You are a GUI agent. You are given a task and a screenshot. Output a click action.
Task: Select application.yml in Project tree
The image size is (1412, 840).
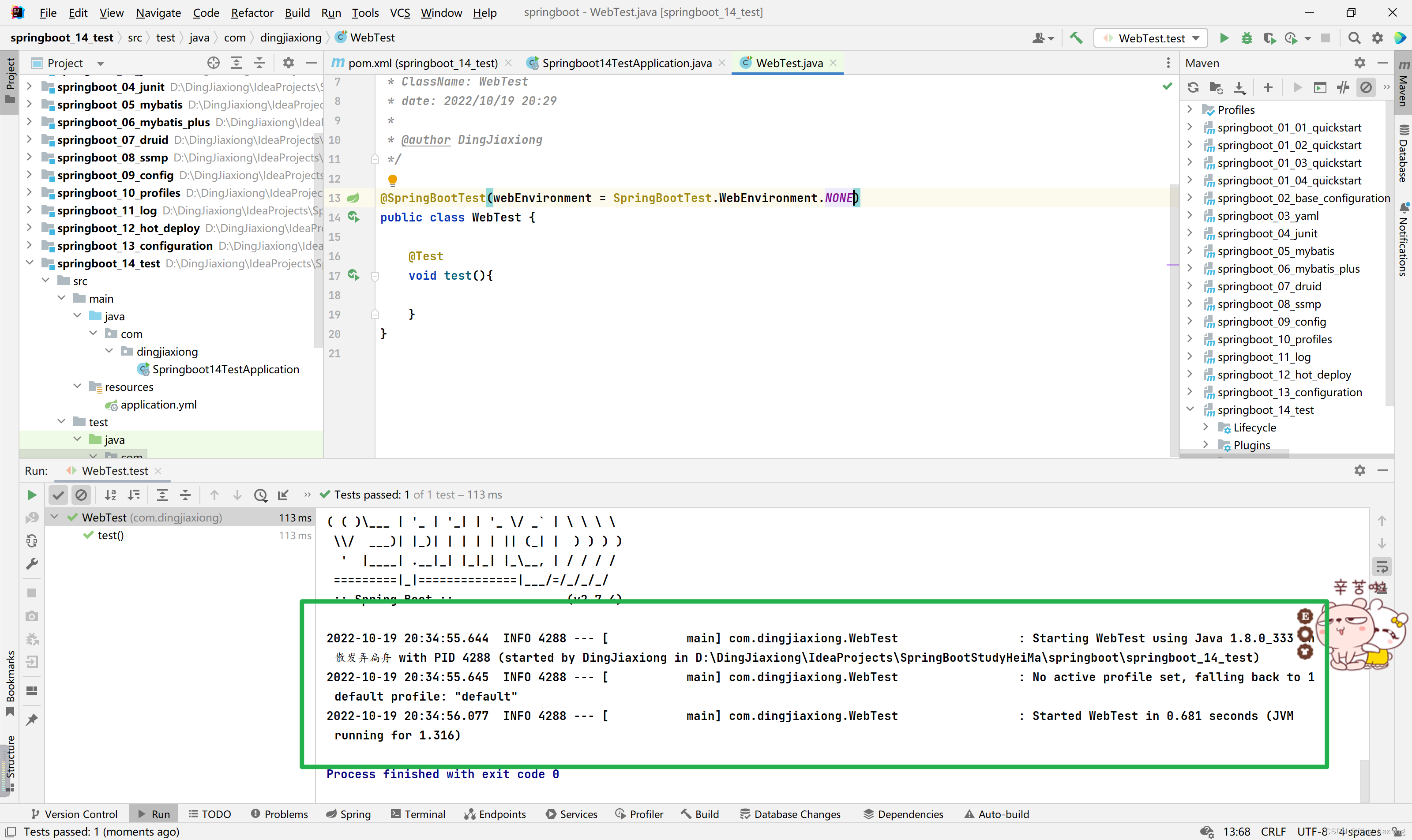pos(158,405)
